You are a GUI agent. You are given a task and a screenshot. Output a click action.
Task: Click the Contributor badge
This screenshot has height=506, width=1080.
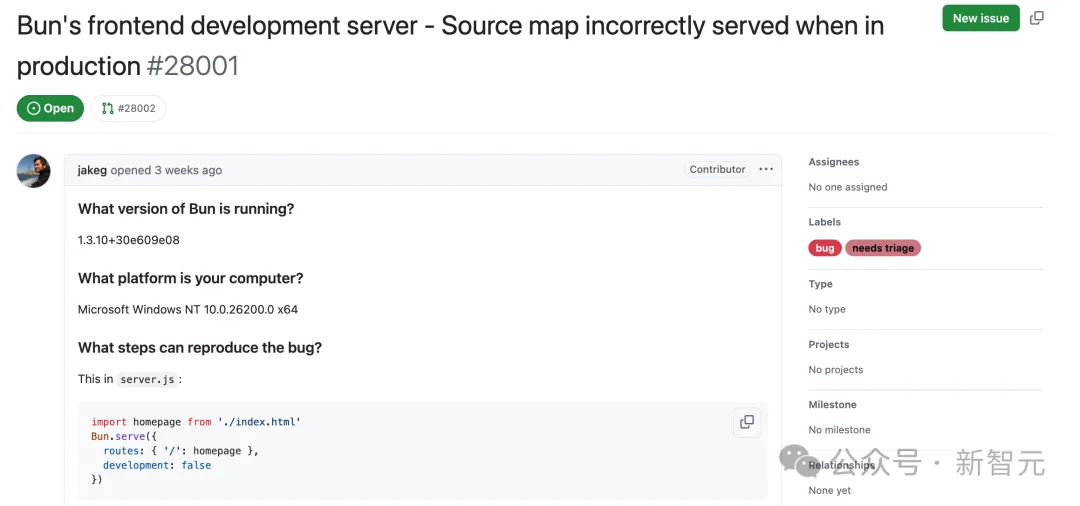717,170
